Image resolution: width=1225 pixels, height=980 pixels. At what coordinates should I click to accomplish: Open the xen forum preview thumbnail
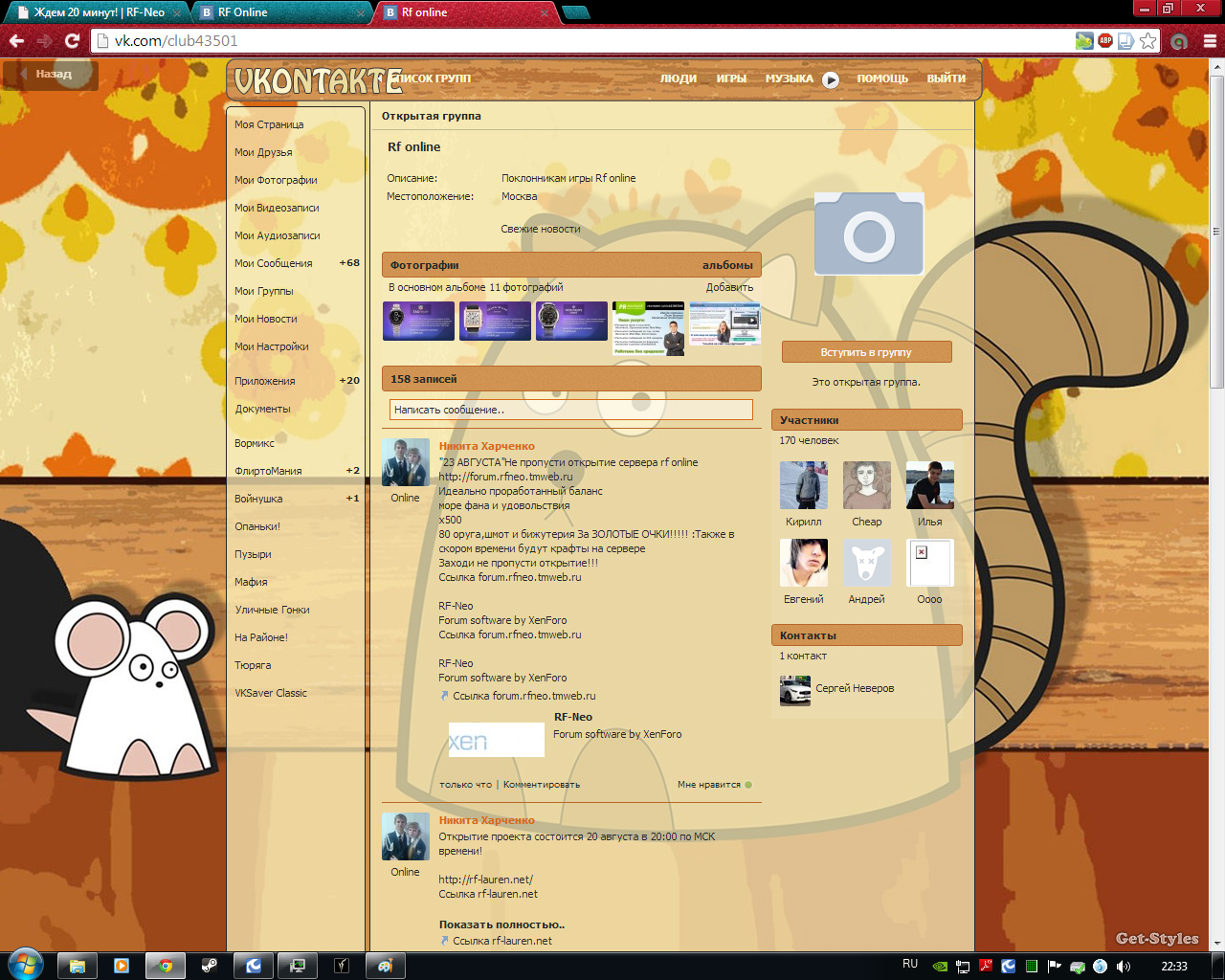pos(497,740)
